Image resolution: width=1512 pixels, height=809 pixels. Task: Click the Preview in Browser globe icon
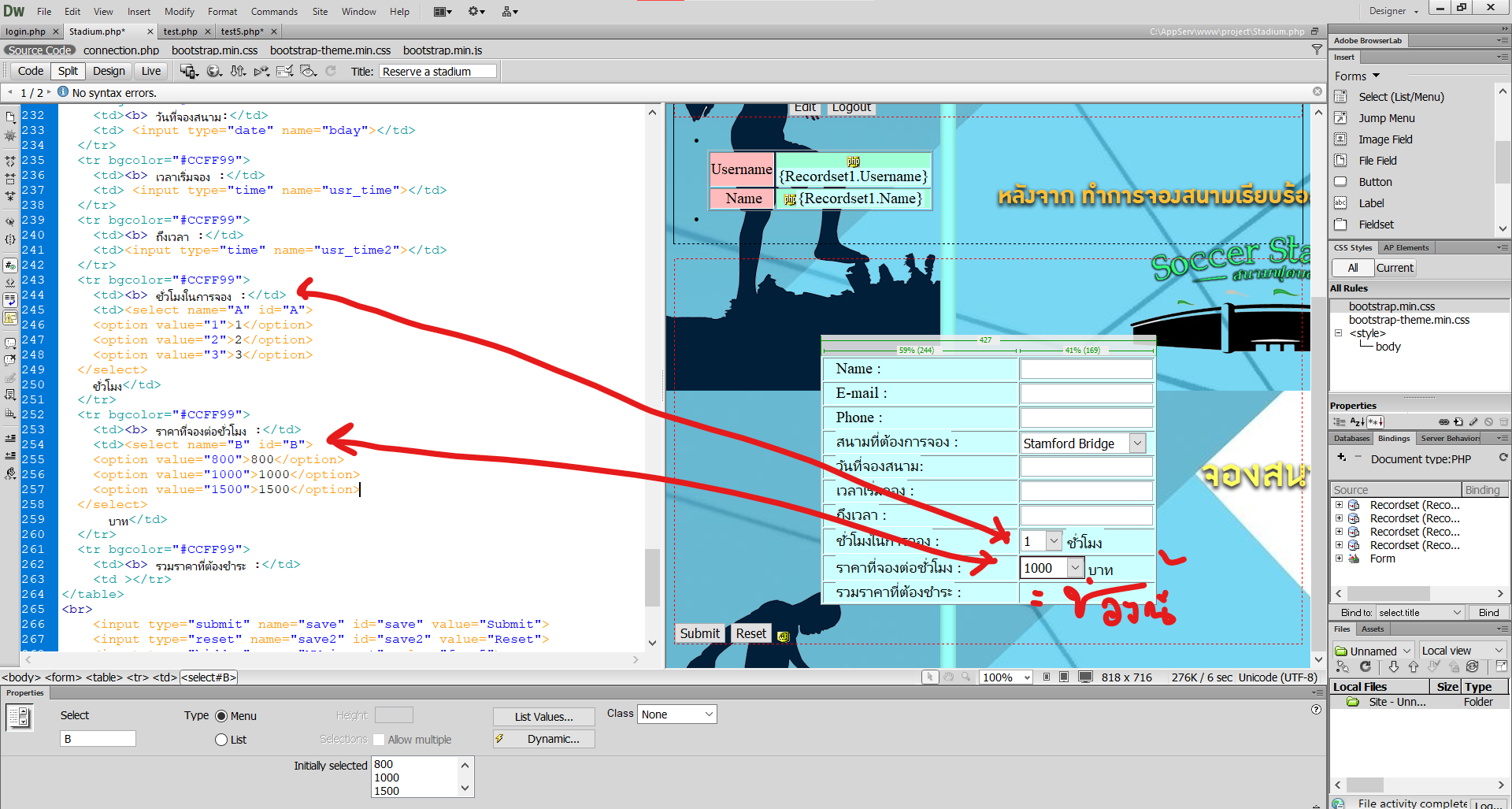(x=213, y=72)
